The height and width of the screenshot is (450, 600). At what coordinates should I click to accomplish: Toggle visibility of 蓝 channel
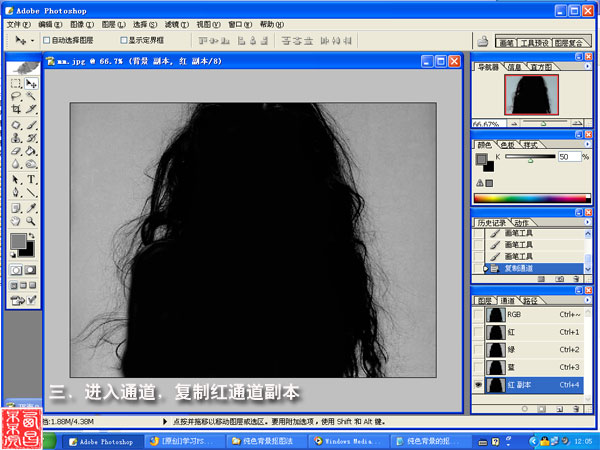click(478, 367)
